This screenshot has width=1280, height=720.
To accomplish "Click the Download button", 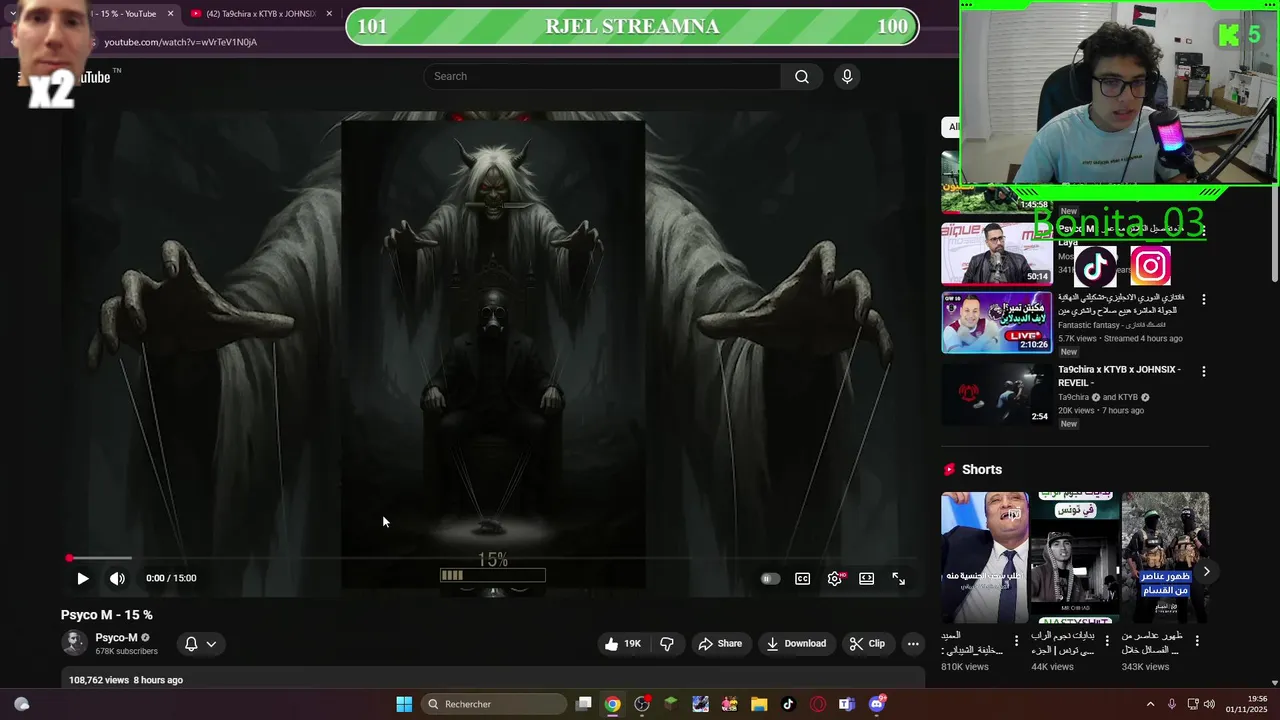I will click(796, 644).
